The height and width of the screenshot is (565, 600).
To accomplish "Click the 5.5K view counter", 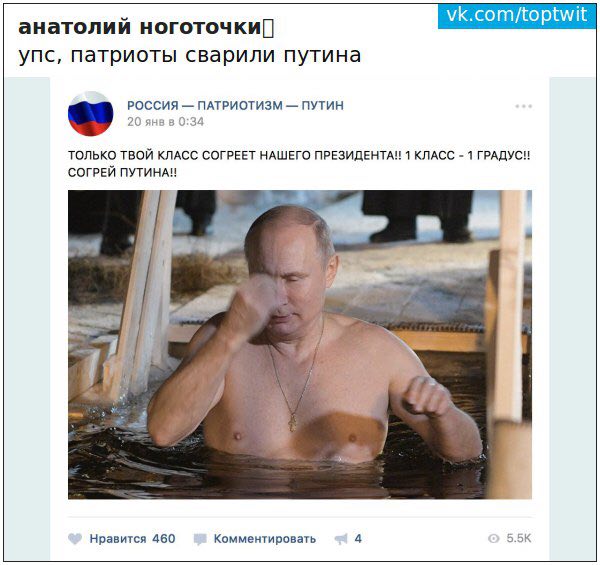I will point(518,538).
